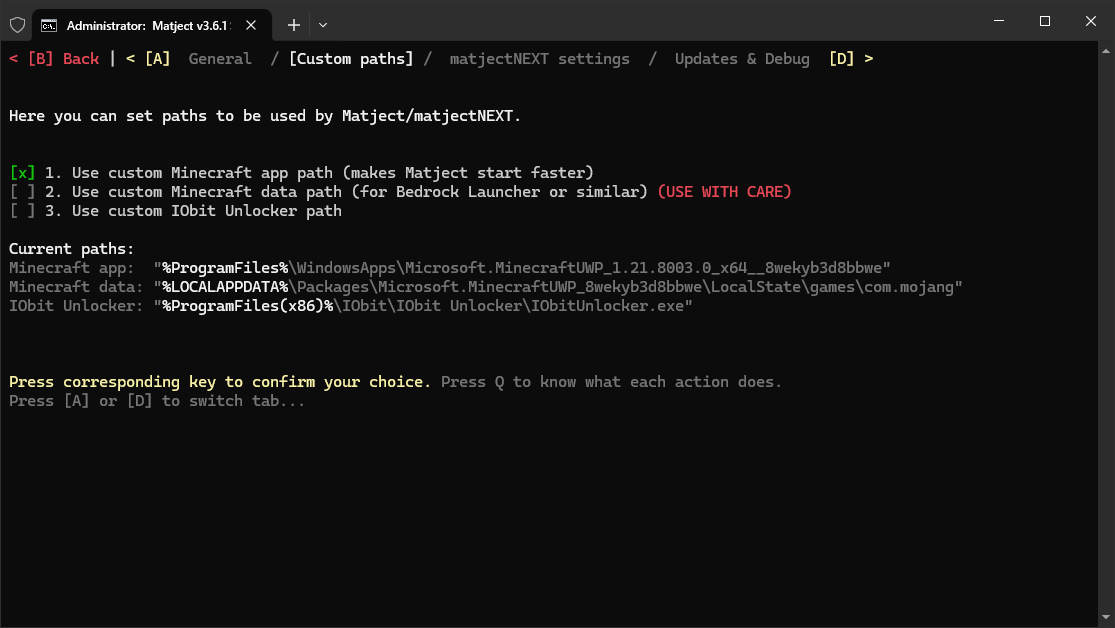Open the matjectNEXT settings tab
Viewport: 1115px width, 628px height.
539,58
